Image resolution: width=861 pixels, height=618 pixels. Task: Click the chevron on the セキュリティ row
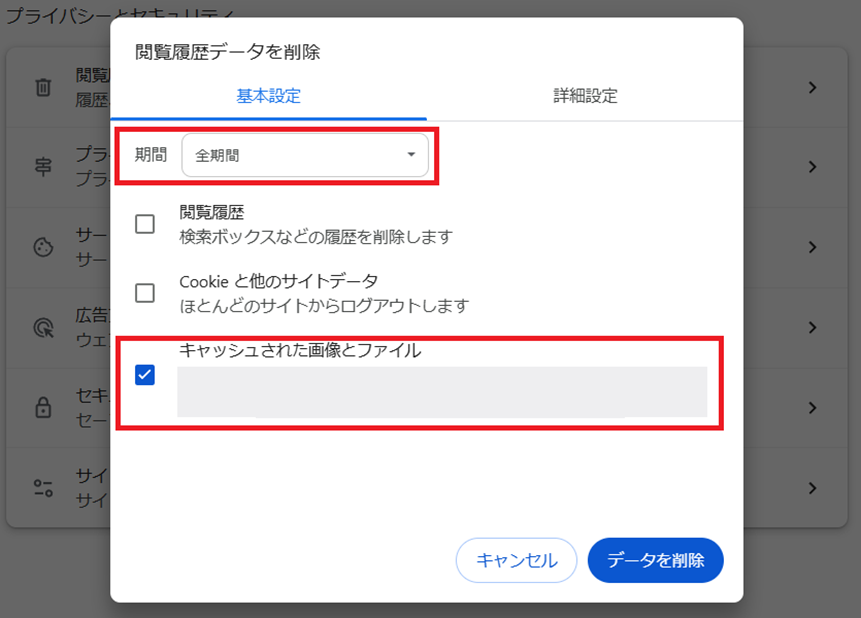(x=811, y=408)
